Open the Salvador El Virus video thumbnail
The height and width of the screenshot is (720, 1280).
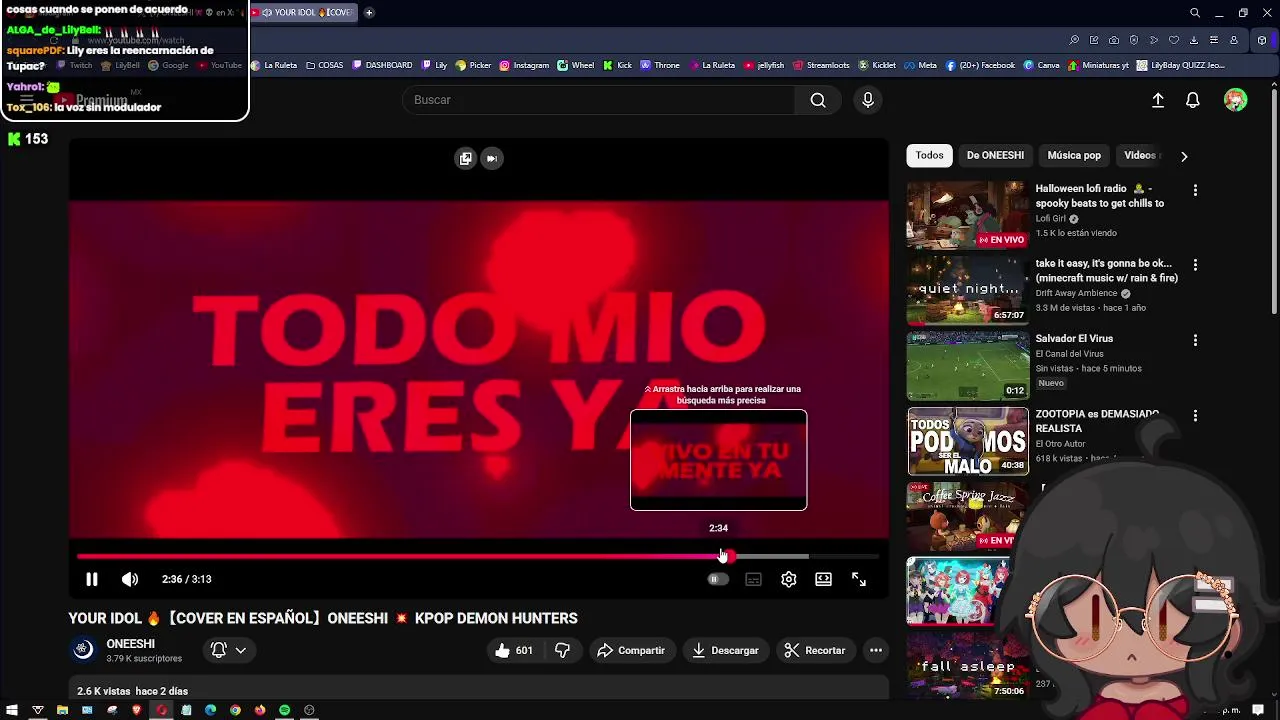(x=967, y=365)
